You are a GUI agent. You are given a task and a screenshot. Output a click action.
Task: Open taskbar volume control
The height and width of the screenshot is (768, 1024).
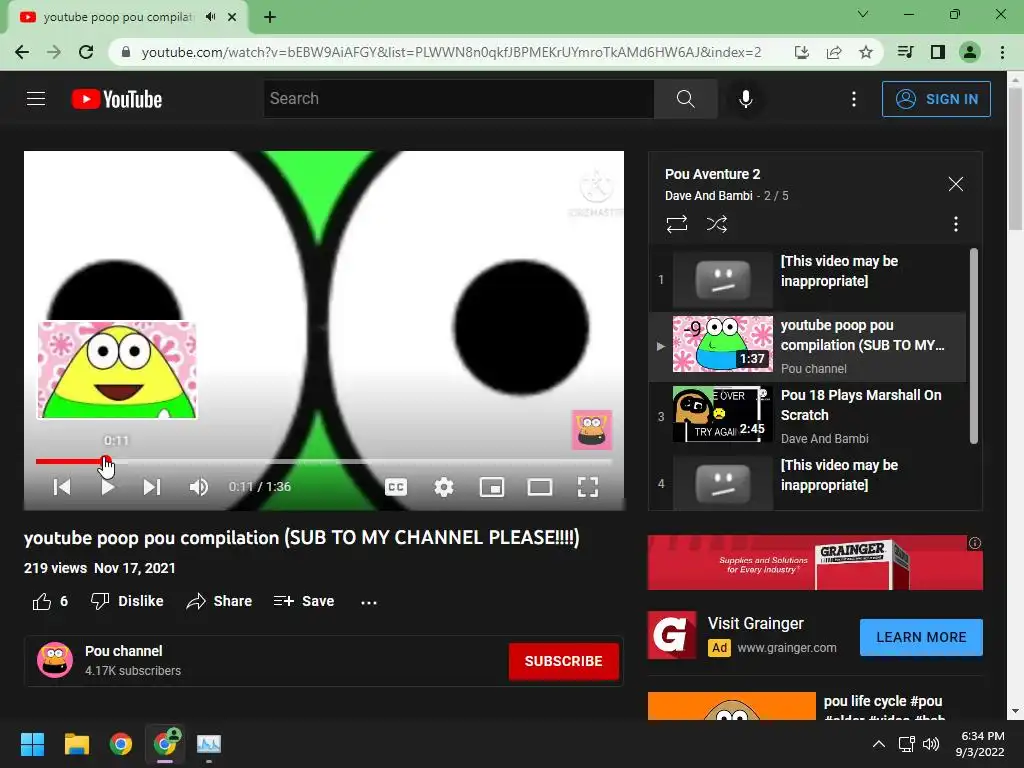click(x=931, y=744)
